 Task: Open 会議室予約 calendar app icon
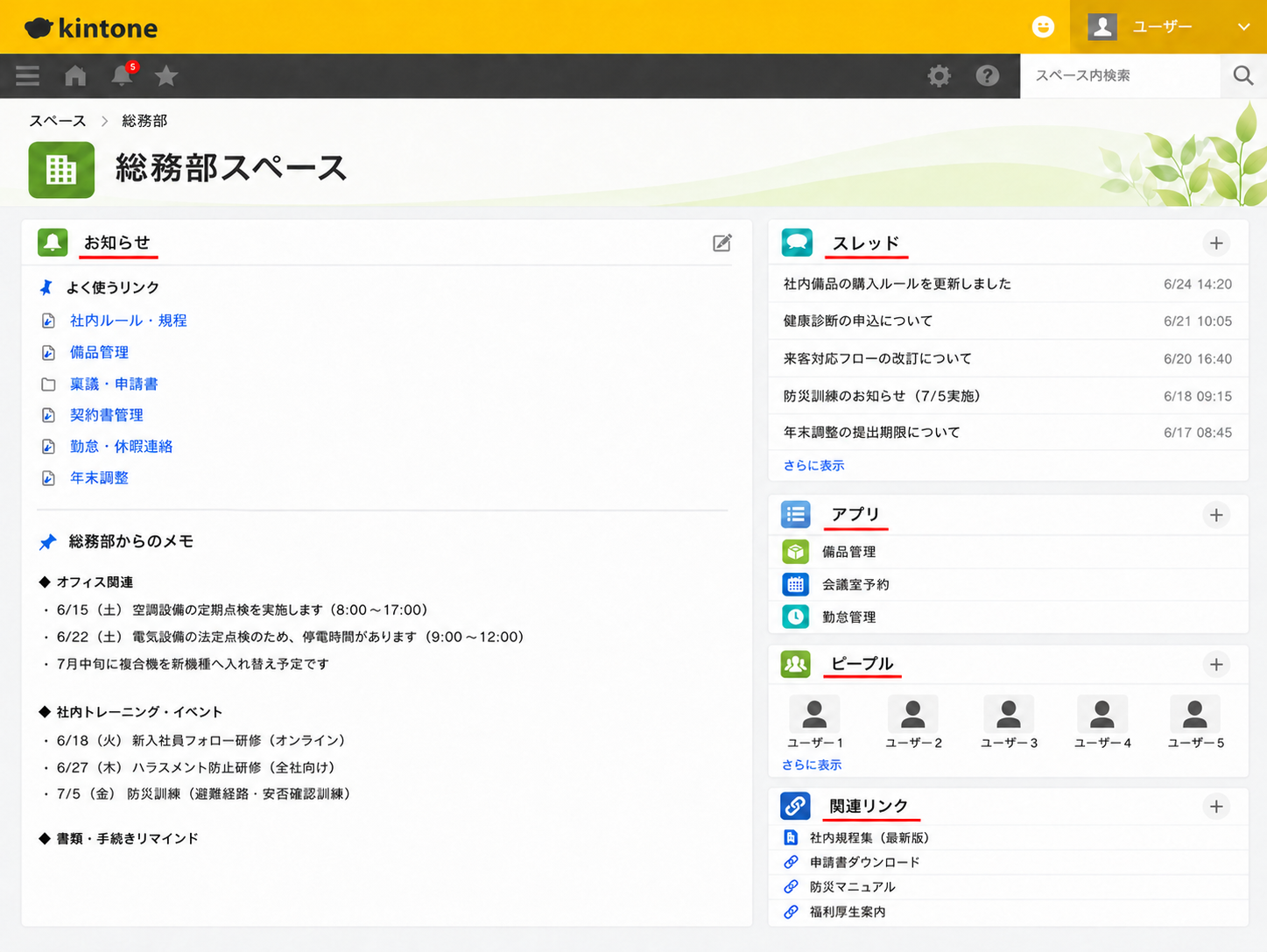tap(795, 584)
